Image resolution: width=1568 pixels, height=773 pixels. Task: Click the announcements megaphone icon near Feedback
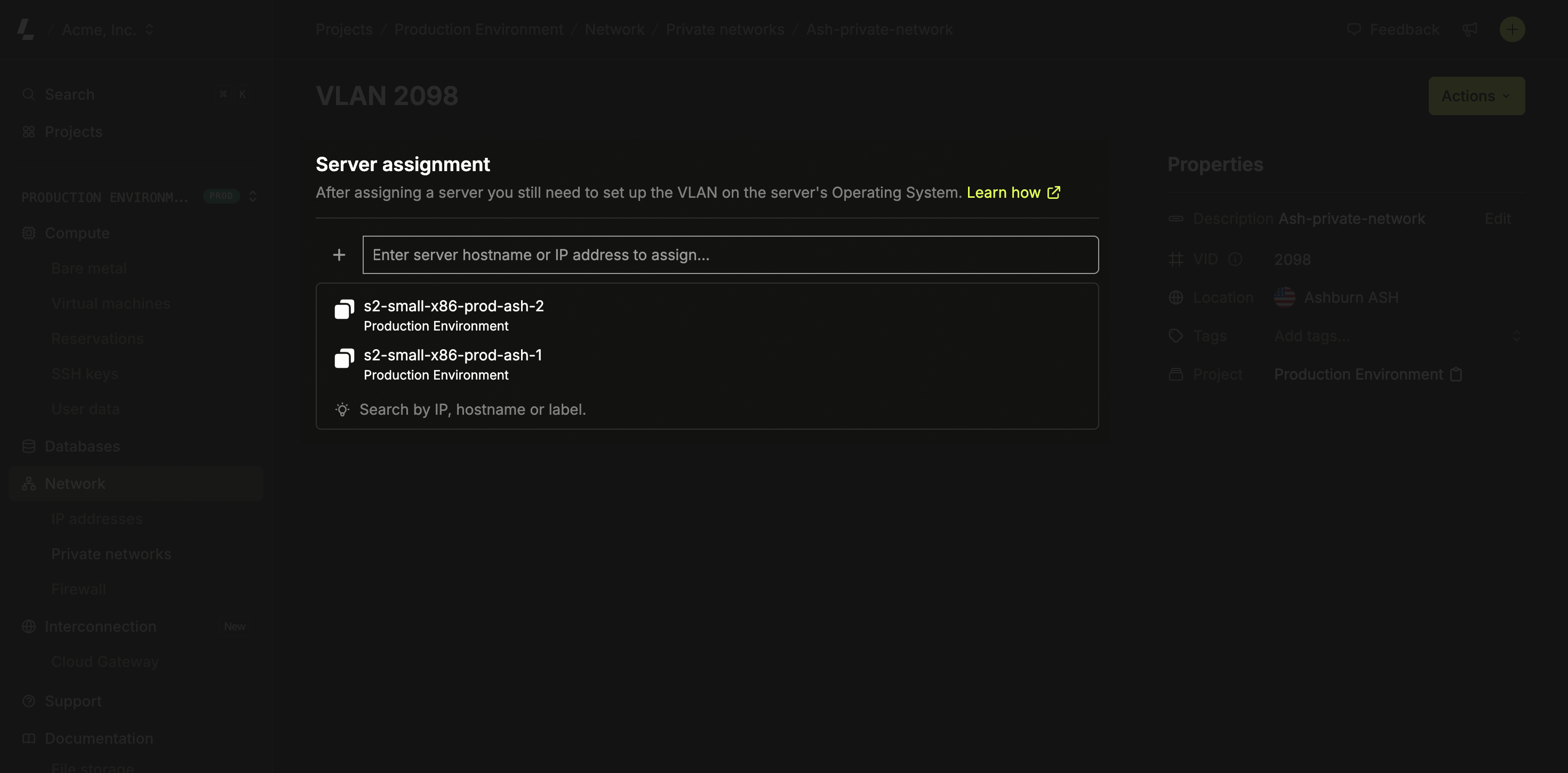click(x=1470, y=29)
